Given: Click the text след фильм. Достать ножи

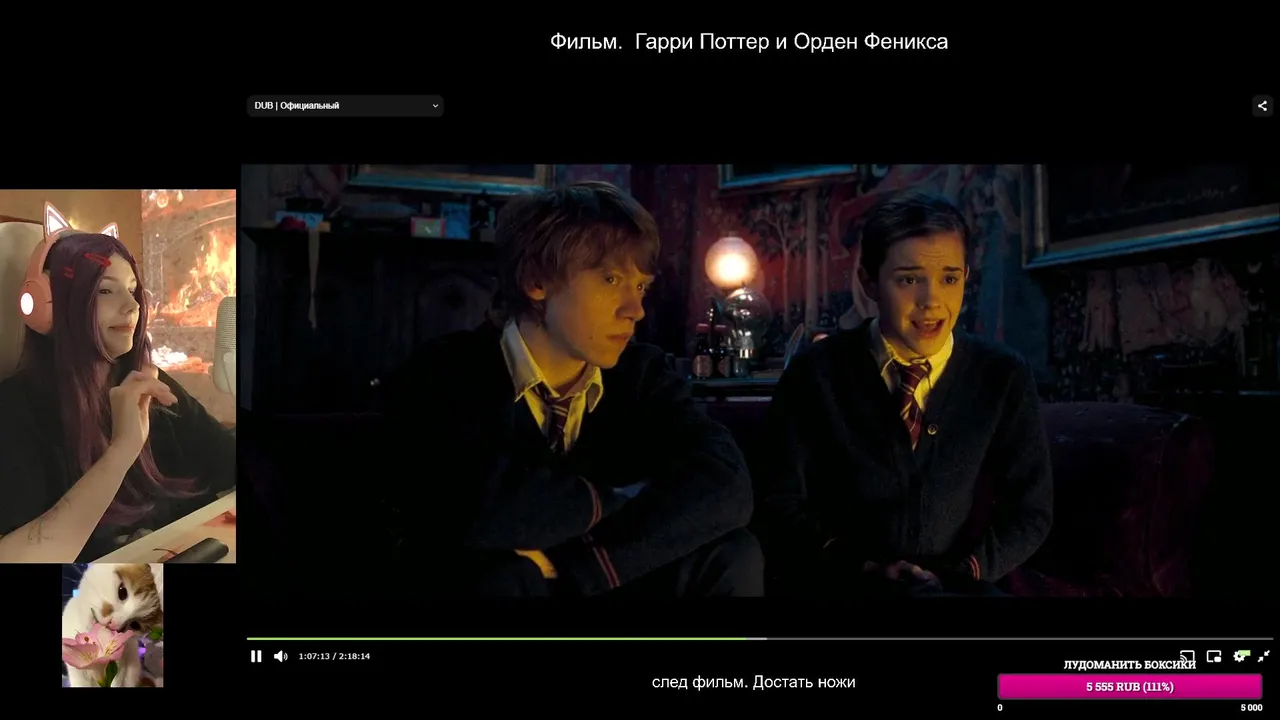Looking at the screenshot, I should pyautogui.click(x=753, y=682).
